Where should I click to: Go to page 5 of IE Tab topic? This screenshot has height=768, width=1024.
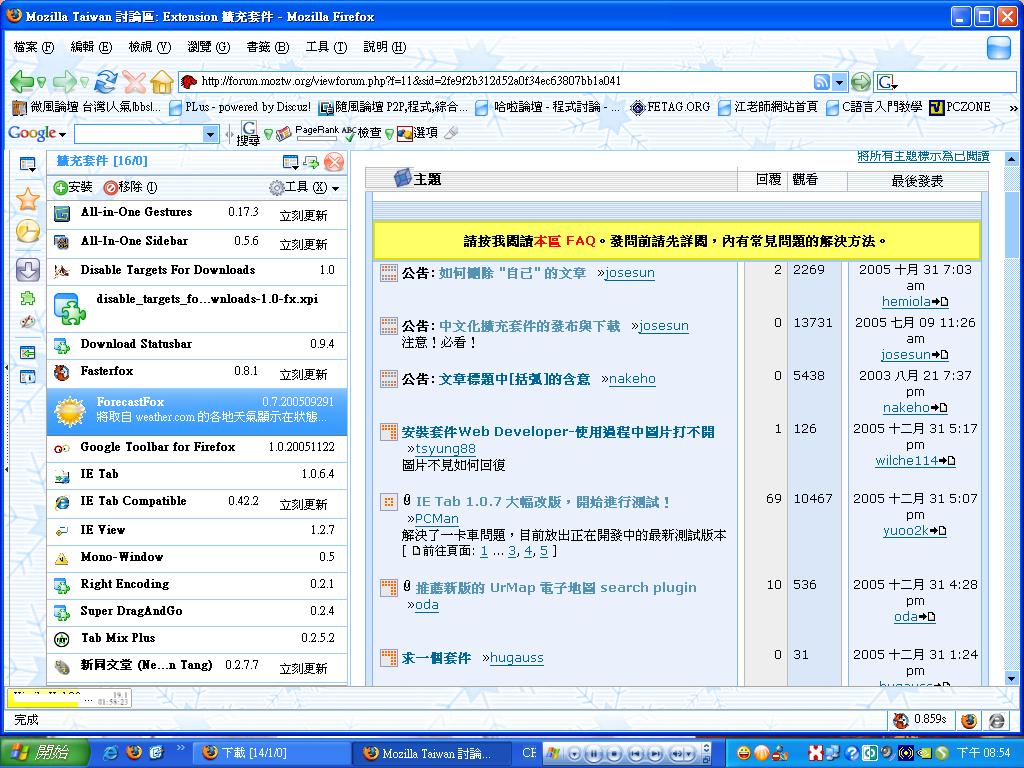pyautogui.click(x=543, y=551)
